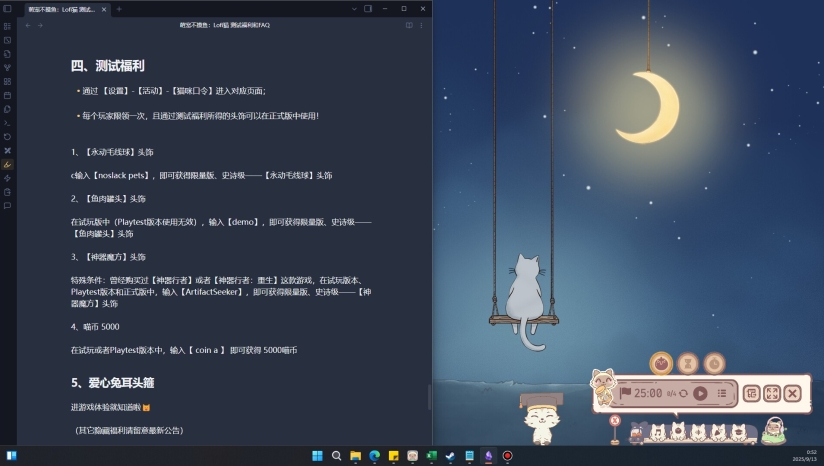Click the chat bubble icon in the ribbon
The height and width of the screenshot is (466, 824).
coord(7,206)
